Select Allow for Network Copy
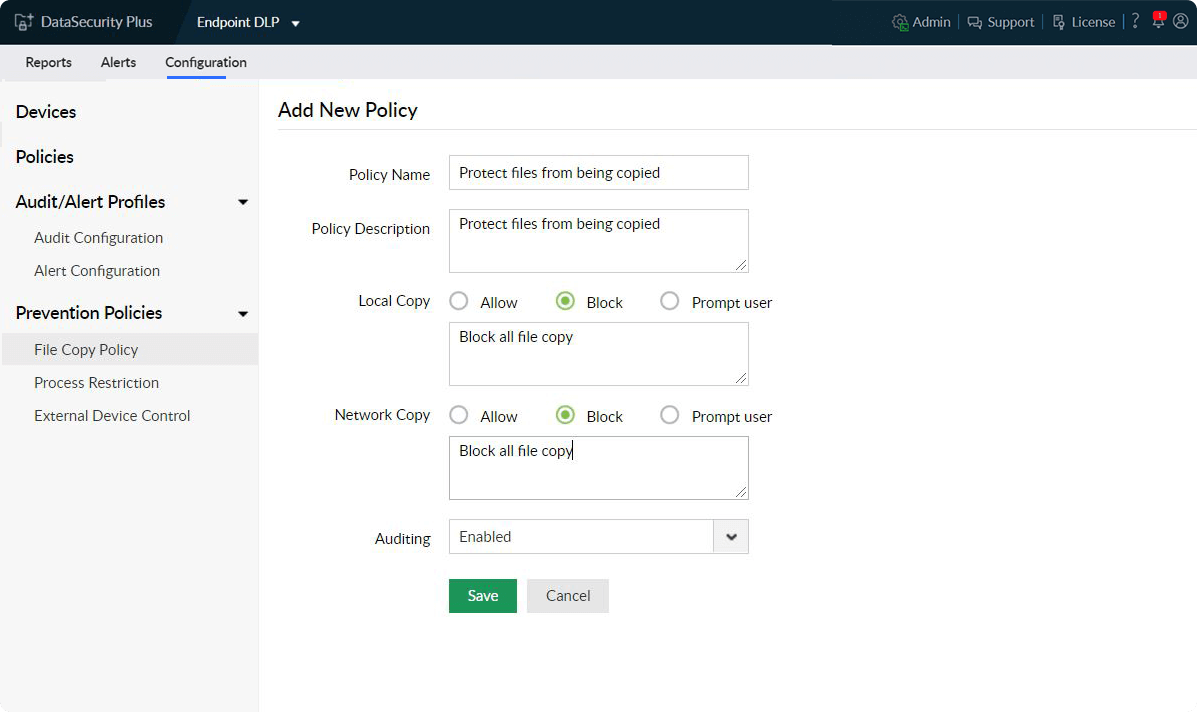 (459, 415)
